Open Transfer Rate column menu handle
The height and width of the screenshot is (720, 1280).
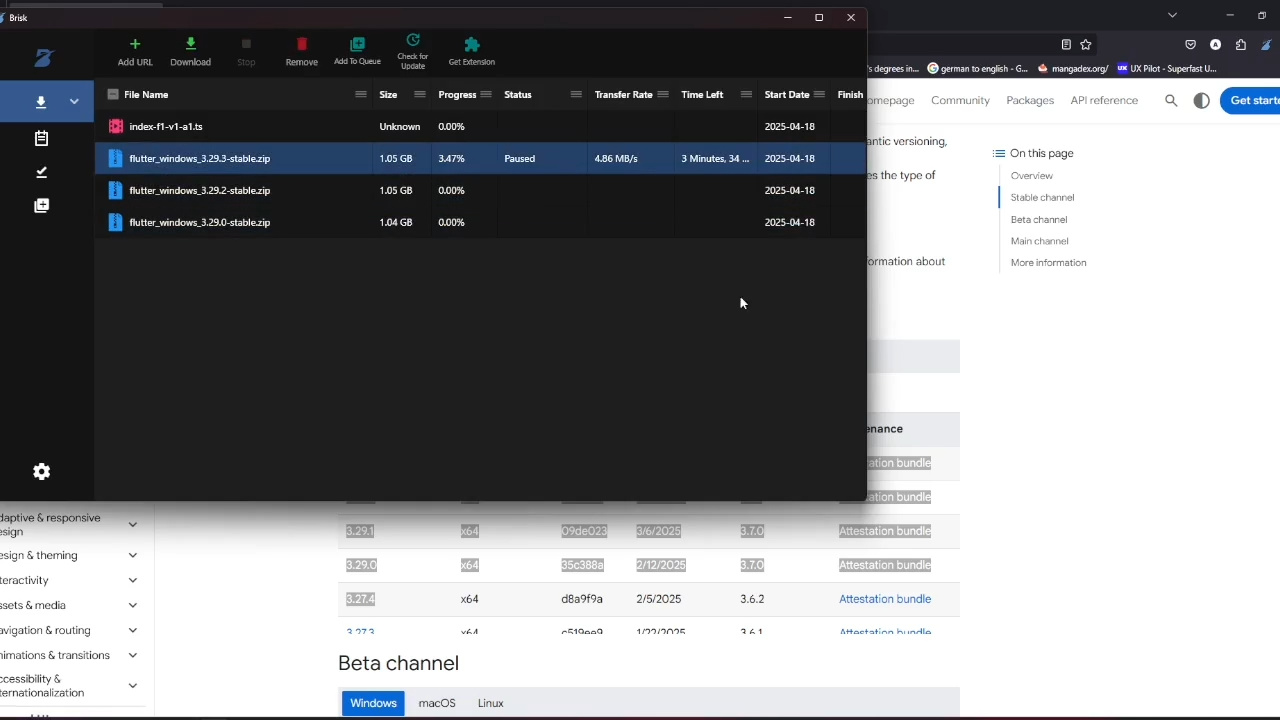click(x=663, y=94)
